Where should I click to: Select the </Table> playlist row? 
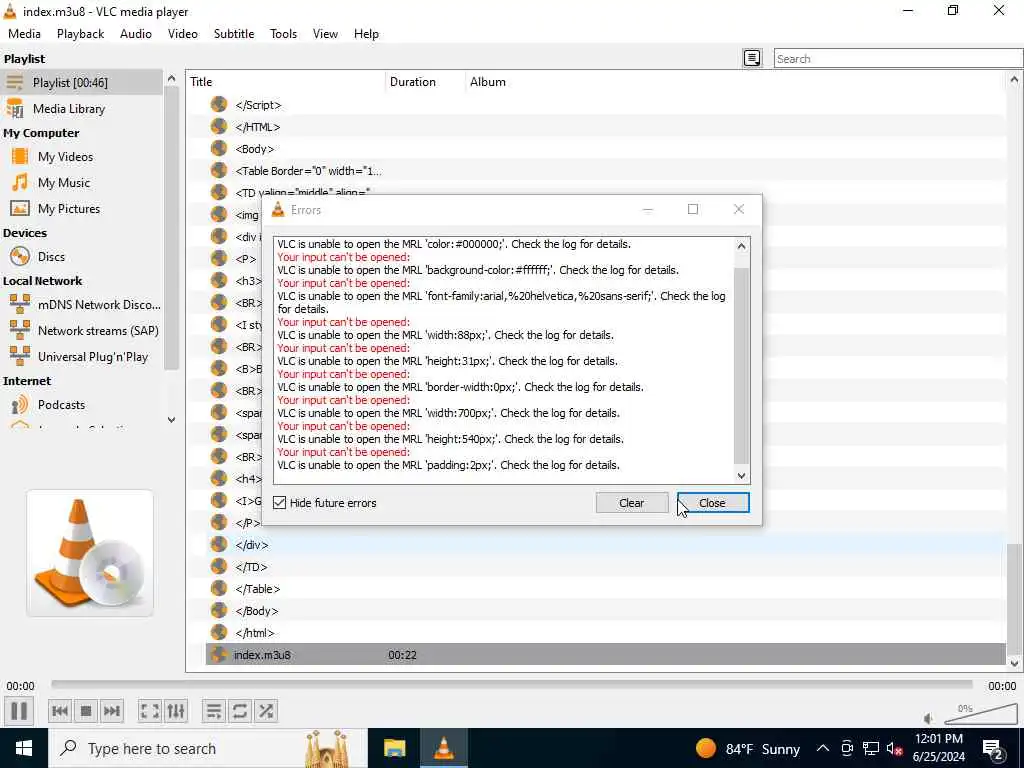coord(605,588)
